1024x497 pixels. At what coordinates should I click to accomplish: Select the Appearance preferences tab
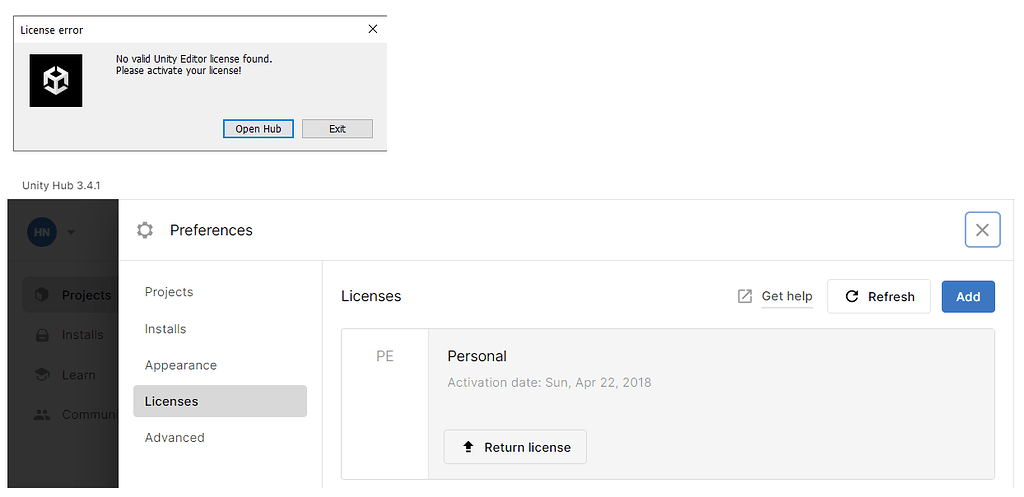click(x=181, y=365)
